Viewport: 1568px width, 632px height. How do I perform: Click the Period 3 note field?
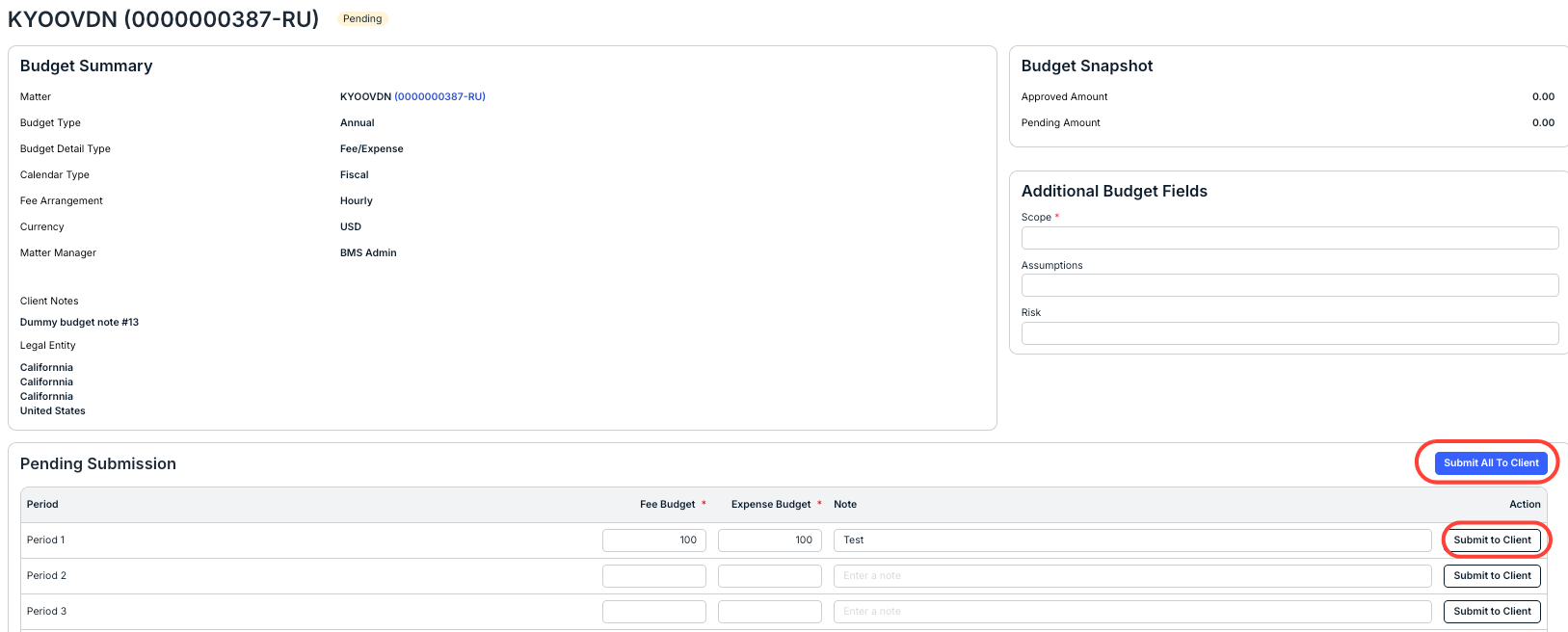point(1132,612)
